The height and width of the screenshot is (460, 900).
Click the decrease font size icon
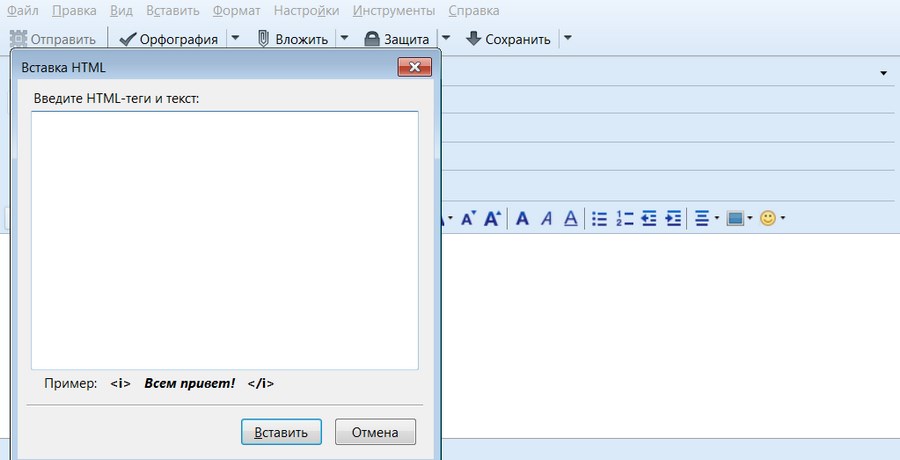tap(467, 219)
